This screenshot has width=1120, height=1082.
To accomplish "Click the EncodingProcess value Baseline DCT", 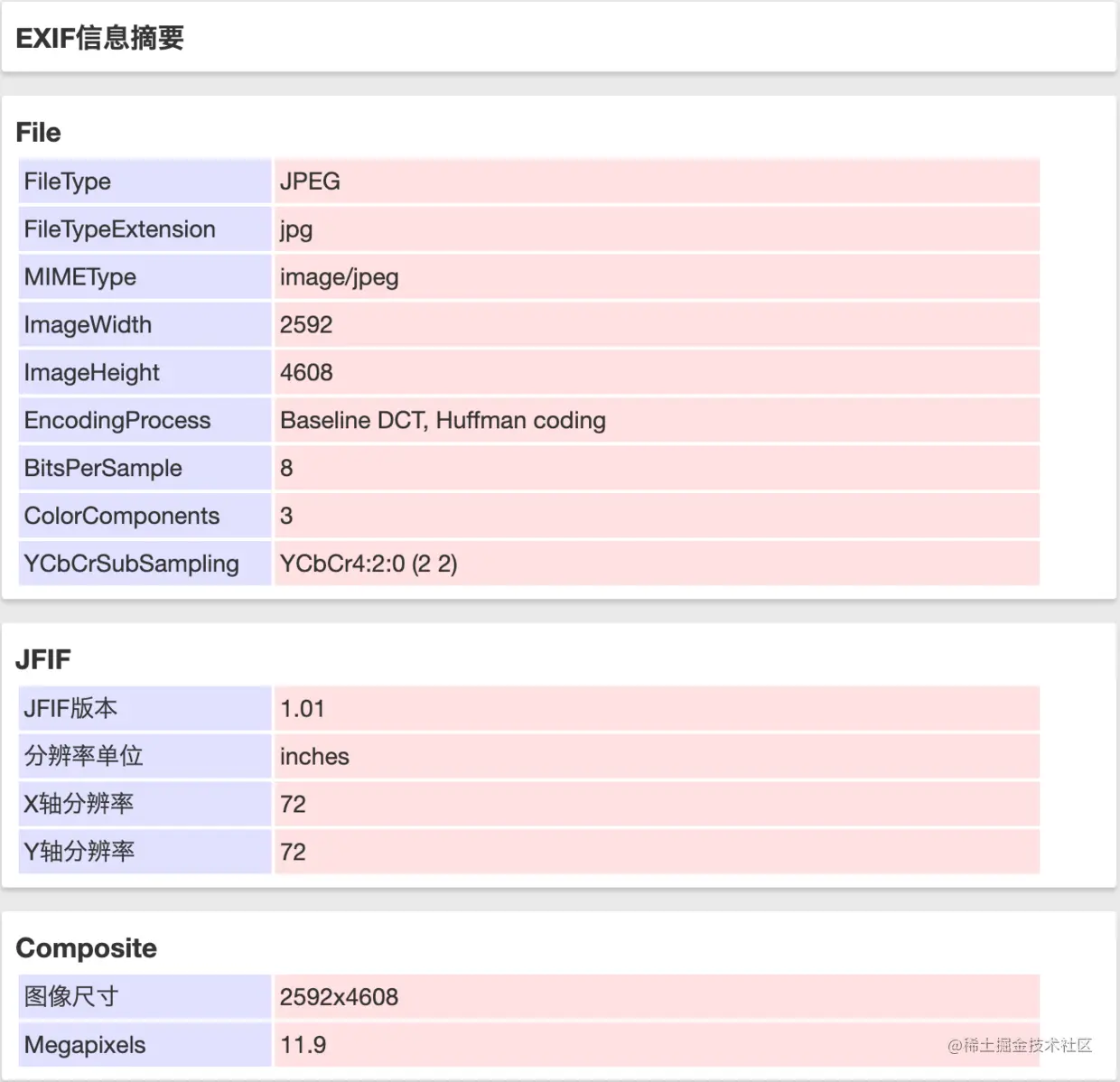I will (443, 420).
